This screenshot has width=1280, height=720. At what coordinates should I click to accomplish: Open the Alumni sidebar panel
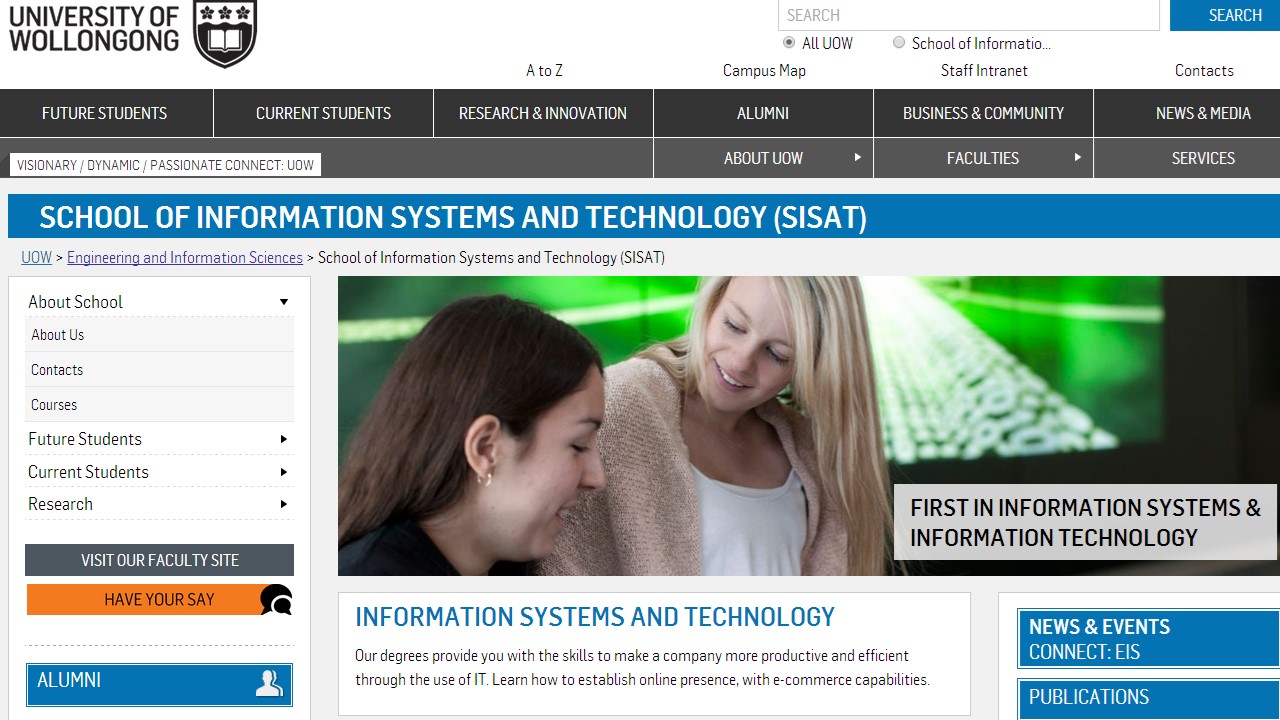click(160, 685)
